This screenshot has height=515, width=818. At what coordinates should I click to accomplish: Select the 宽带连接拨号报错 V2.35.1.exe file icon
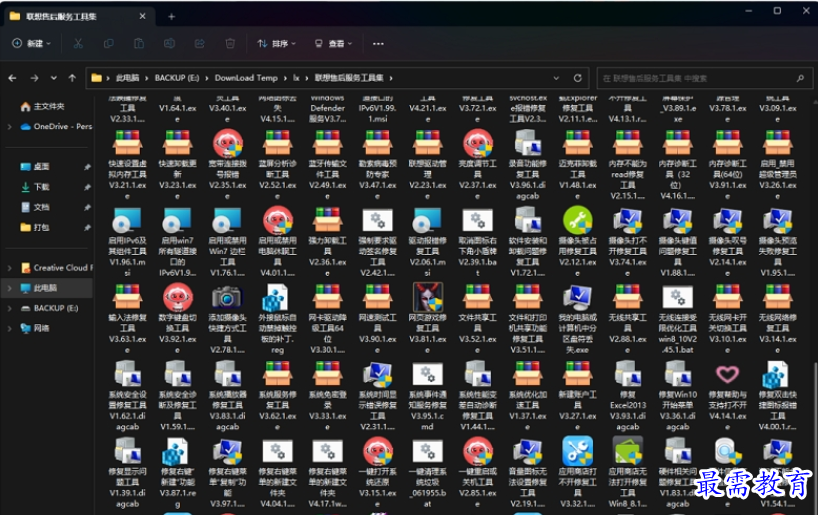227,143
